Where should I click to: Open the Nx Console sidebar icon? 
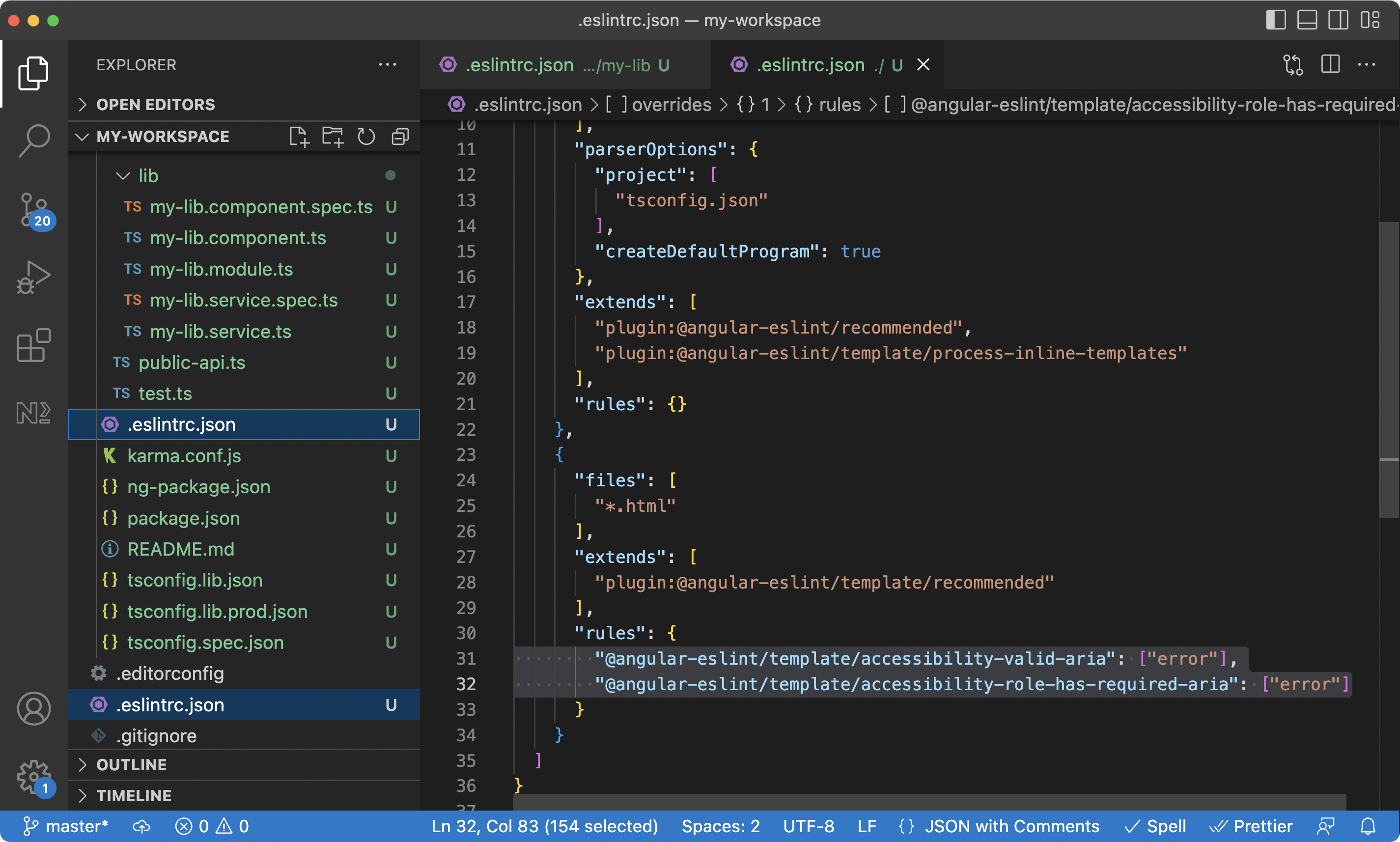tap(33, 413)
